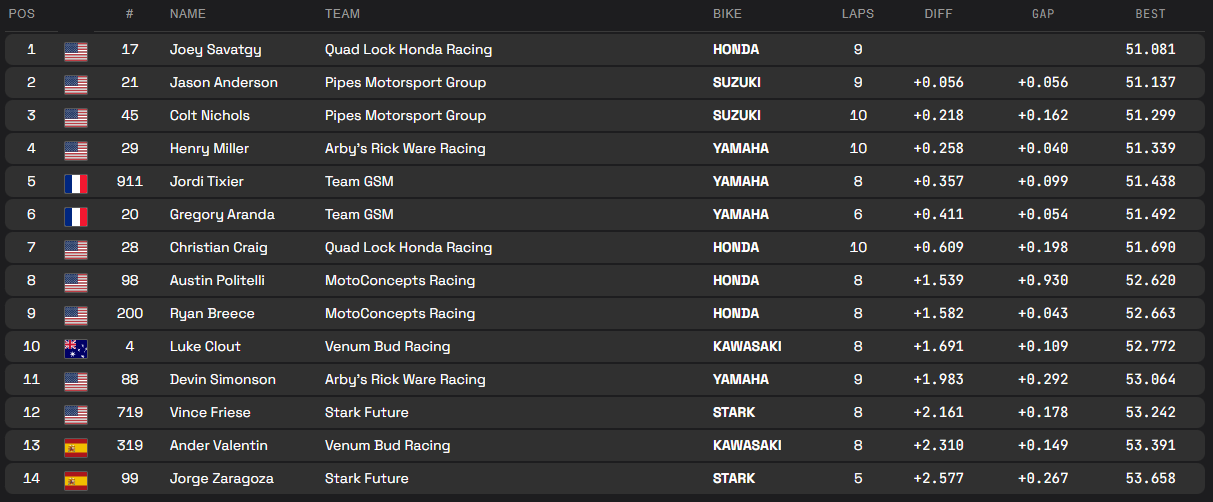Click the GAP column header
1213x502 pixels.
pos(1043,14)
